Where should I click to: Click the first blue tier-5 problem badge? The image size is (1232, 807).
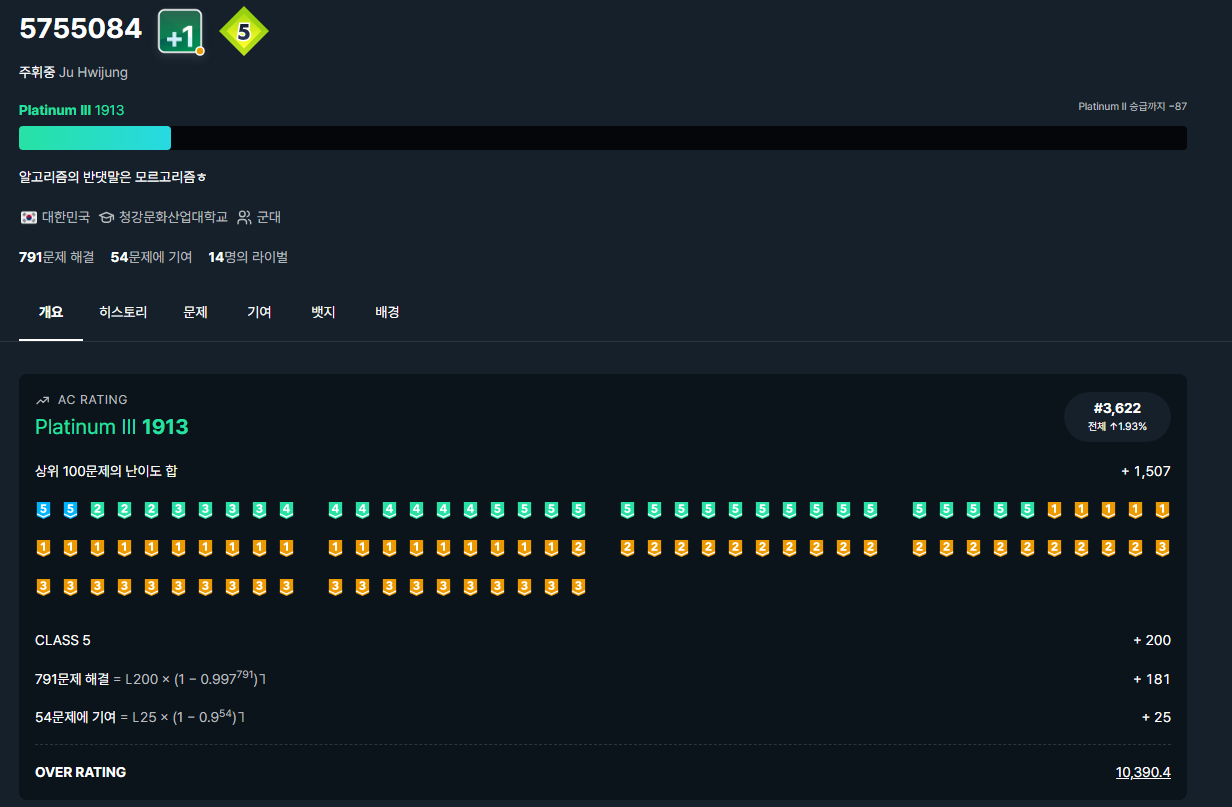click(x=43, y=510)
